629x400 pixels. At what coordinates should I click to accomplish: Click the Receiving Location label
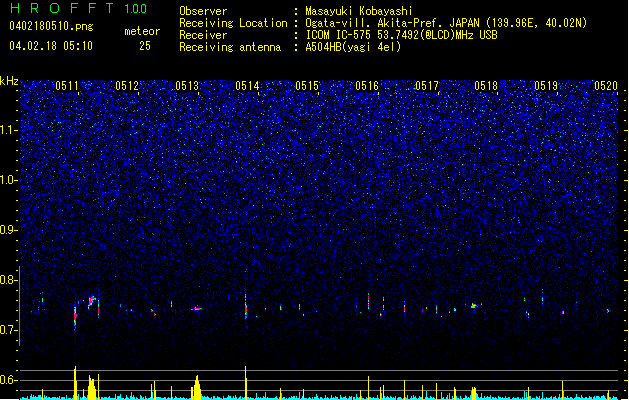tap(233, 23)
